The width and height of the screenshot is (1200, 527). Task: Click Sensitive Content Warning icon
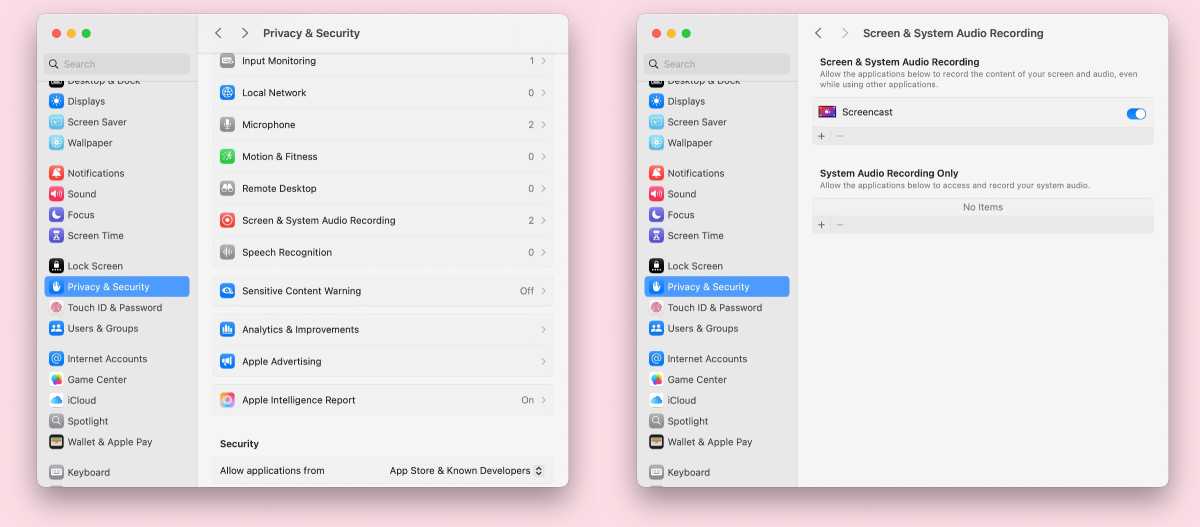click(x=228, y=291)
